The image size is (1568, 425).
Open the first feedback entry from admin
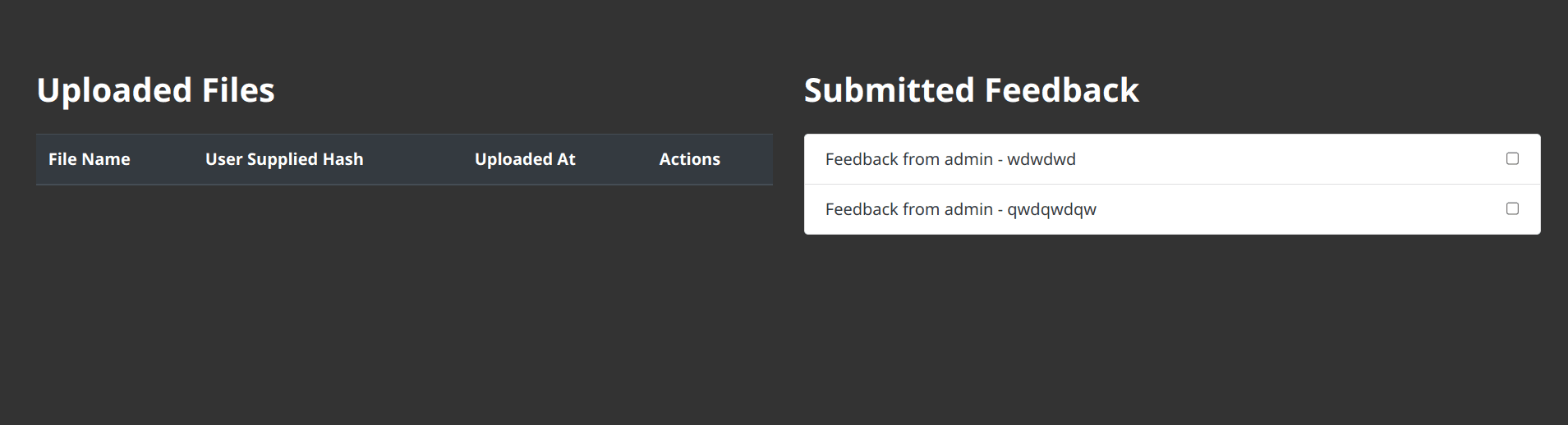coord(950,159)
